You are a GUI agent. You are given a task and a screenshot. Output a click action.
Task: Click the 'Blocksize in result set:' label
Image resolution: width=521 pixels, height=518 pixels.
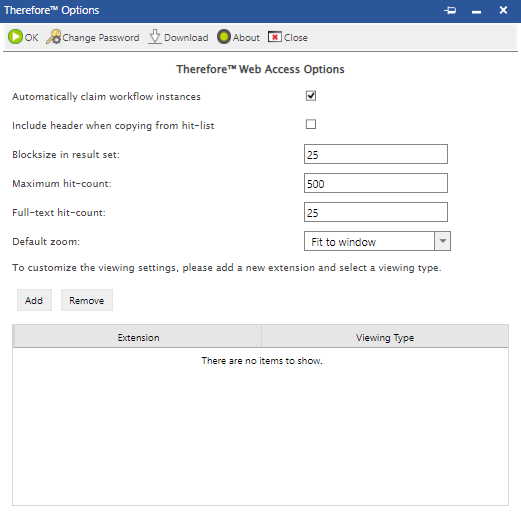click(66, 155)
